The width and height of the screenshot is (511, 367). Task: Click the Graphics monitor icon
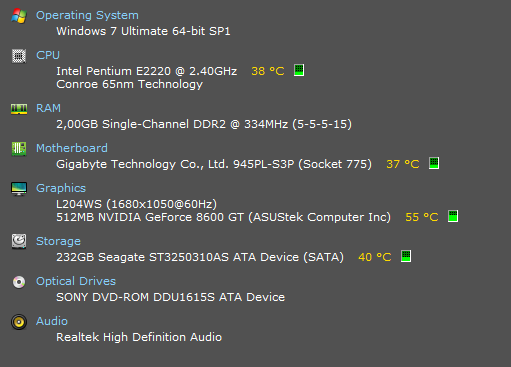click(x=19, y=189)
